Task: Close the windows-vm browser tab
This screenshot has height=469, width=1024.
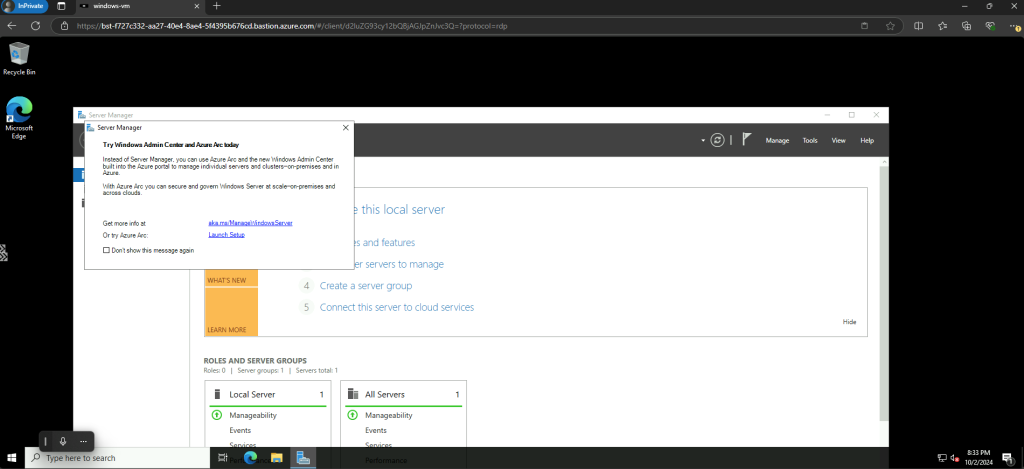Action: 197,6
